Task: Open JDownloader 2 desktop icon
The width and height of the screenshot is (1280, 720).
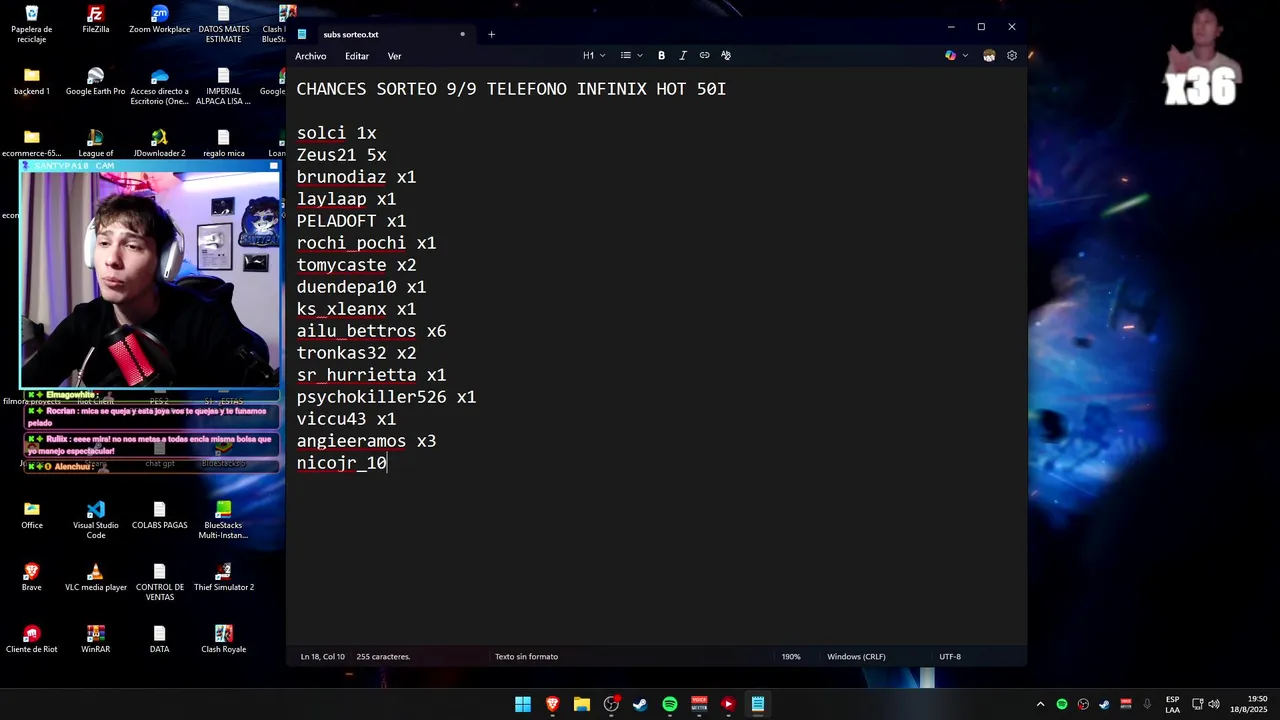Action: (x=160, y=142)
